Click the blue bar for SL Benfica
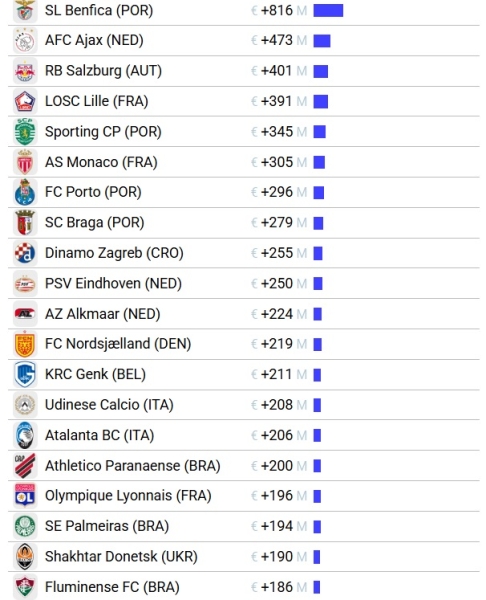The width and height of the screenshot is (486, 600). pos(328,11)
